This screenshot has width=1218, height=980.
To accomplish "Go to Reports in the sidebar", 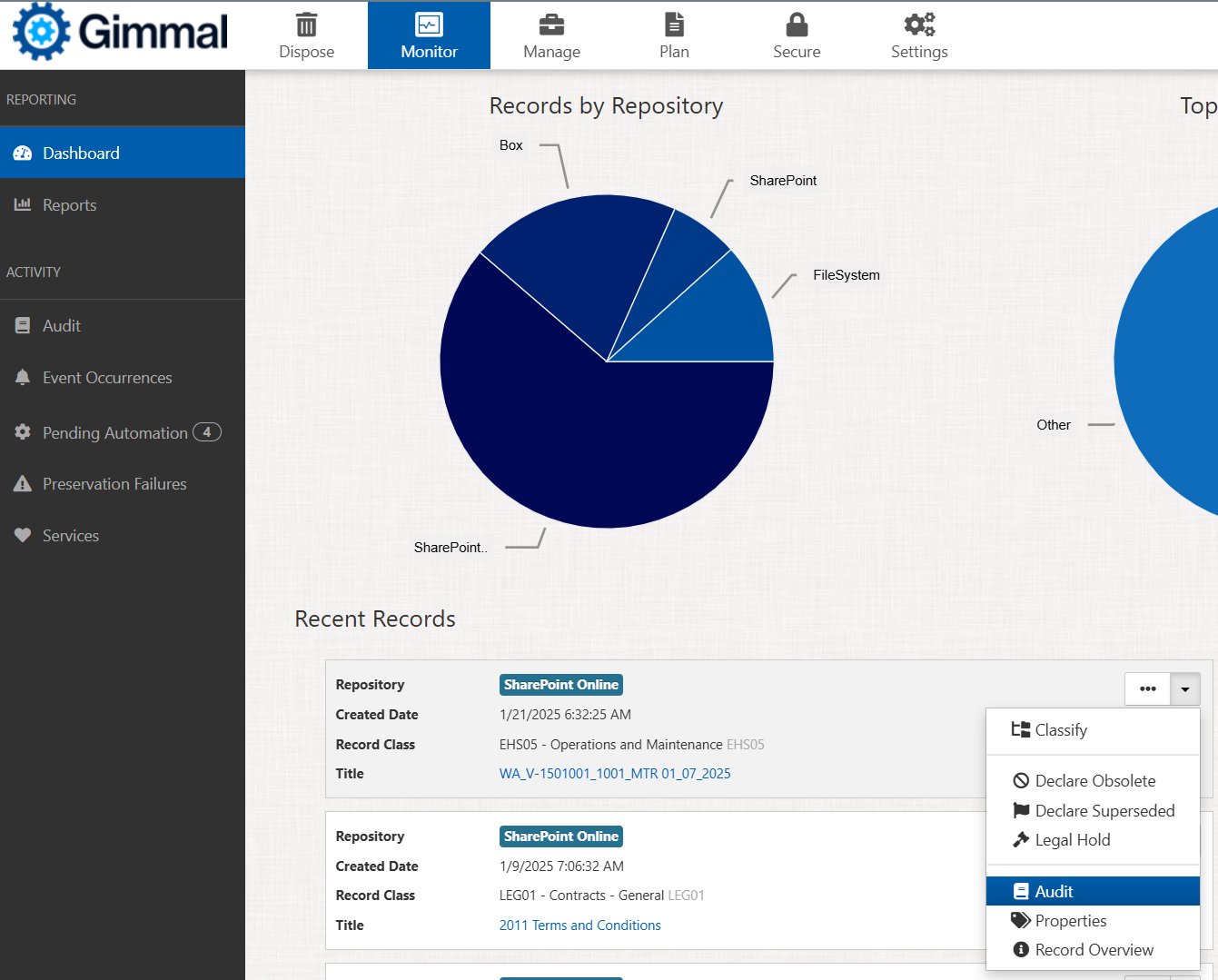I will click(69, 205).
